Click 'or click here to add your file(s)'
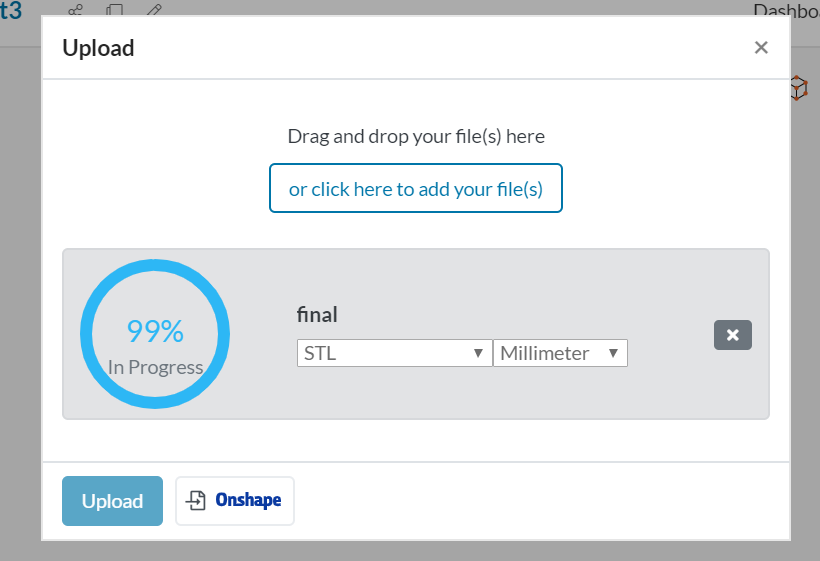 point(416,189)
